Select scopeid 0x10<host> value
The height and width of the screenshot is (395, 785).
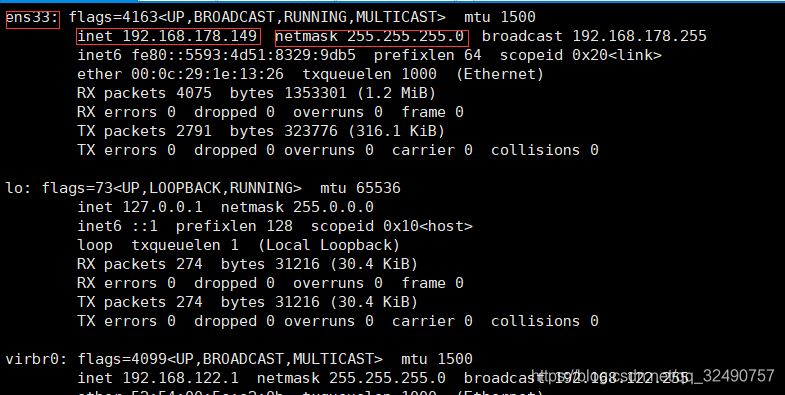pyautogui.click(x=391, y=226)
